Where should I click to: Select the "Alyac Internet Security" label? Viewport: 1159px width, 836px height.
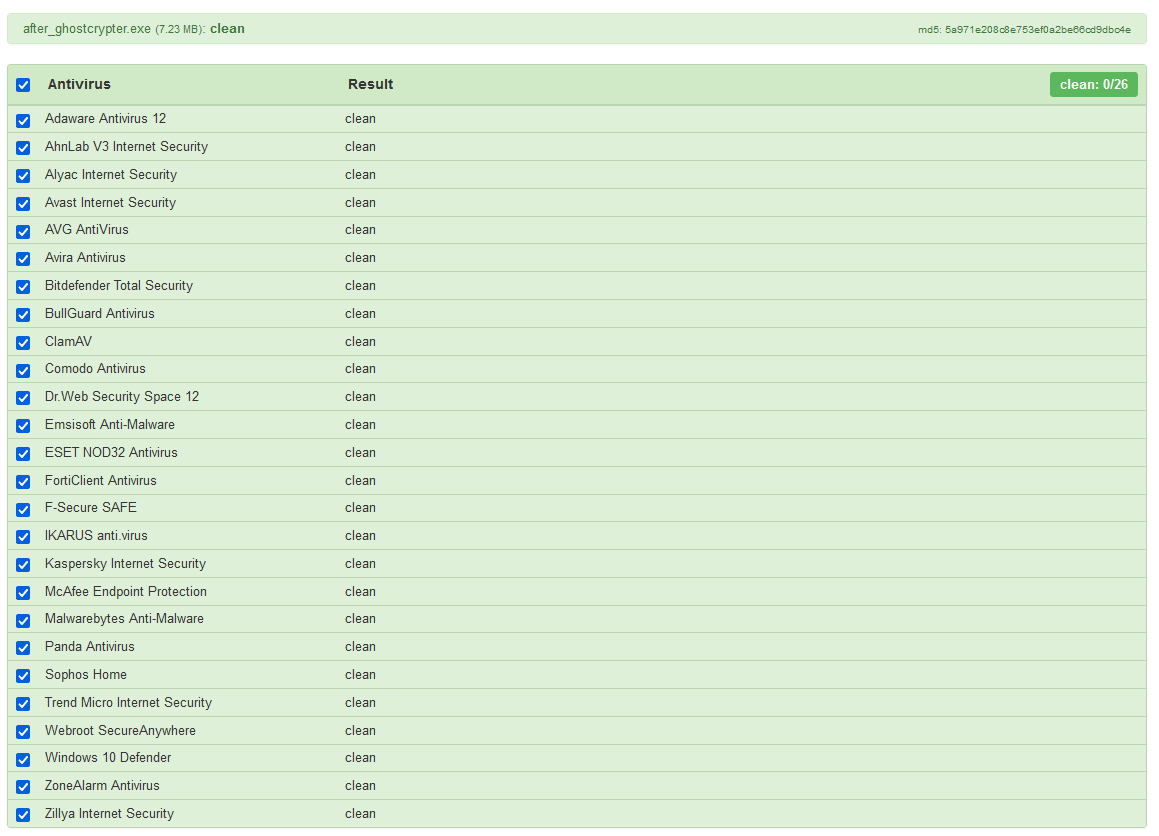111,174
